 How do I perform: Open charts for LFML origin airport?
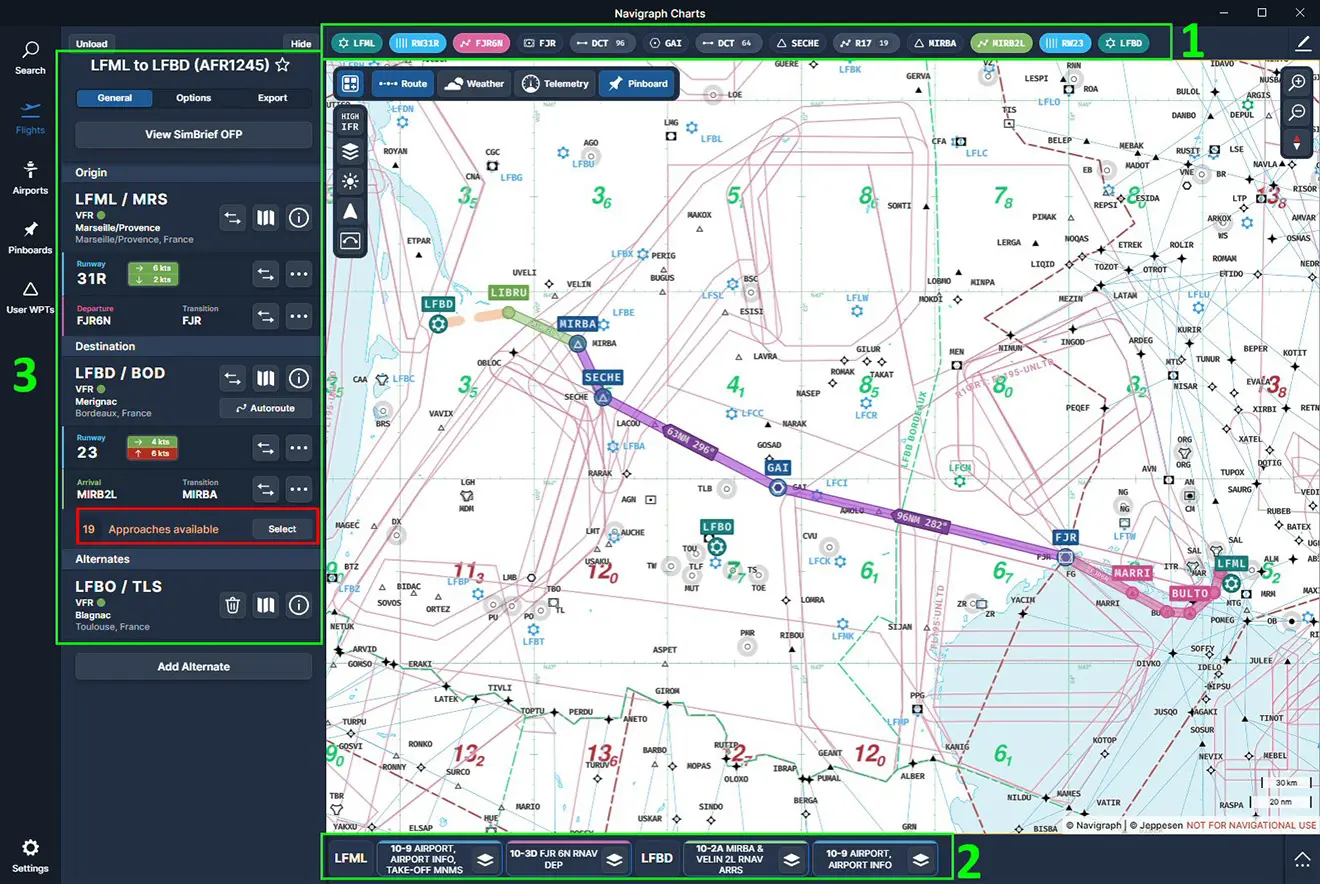pos(265,217)
